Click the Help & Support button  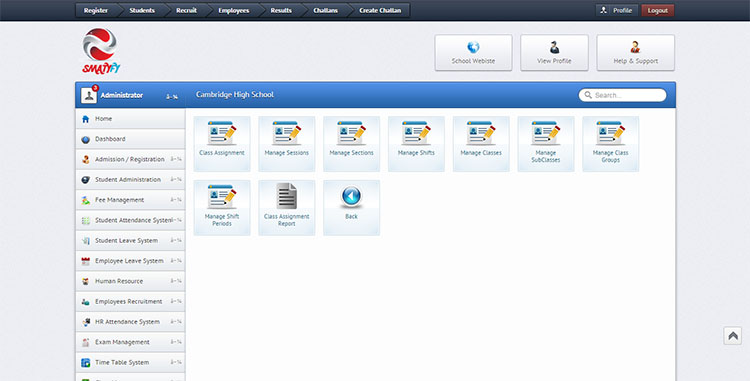pyautogui.click(x=636, y=53)
